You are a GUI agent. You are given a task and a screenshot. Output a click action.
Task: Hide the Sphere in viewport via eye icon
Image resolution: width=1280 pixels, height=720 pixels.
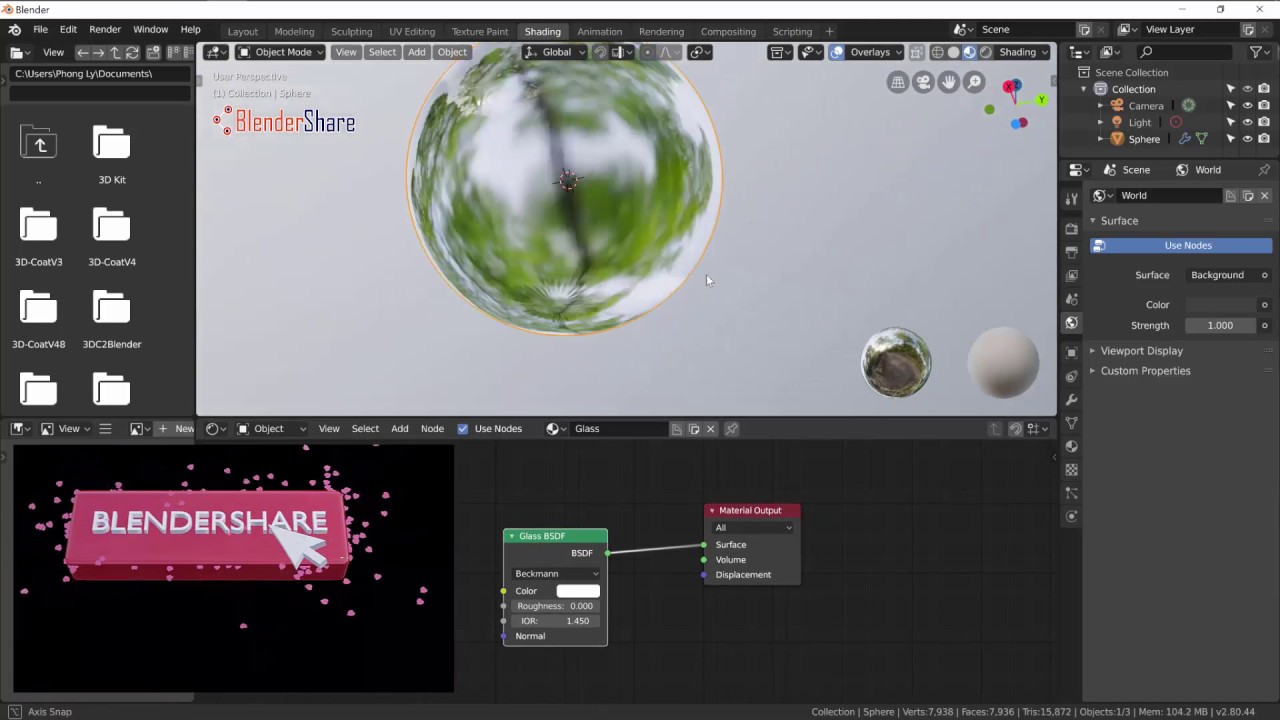point(1247,140)
